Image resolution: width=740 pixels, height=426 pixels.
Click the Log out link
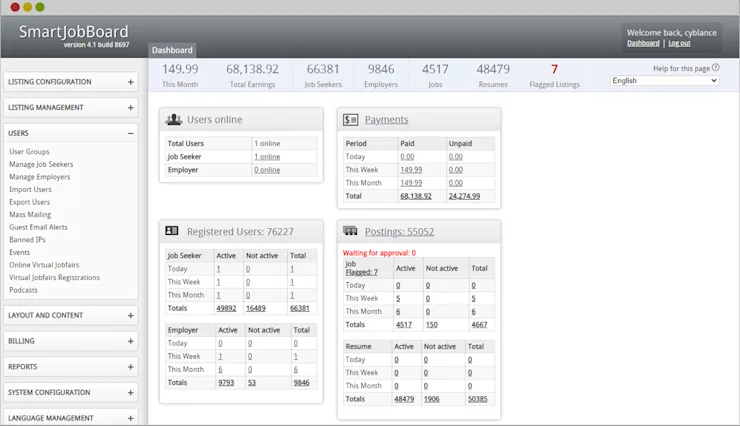tap(679, 43)
